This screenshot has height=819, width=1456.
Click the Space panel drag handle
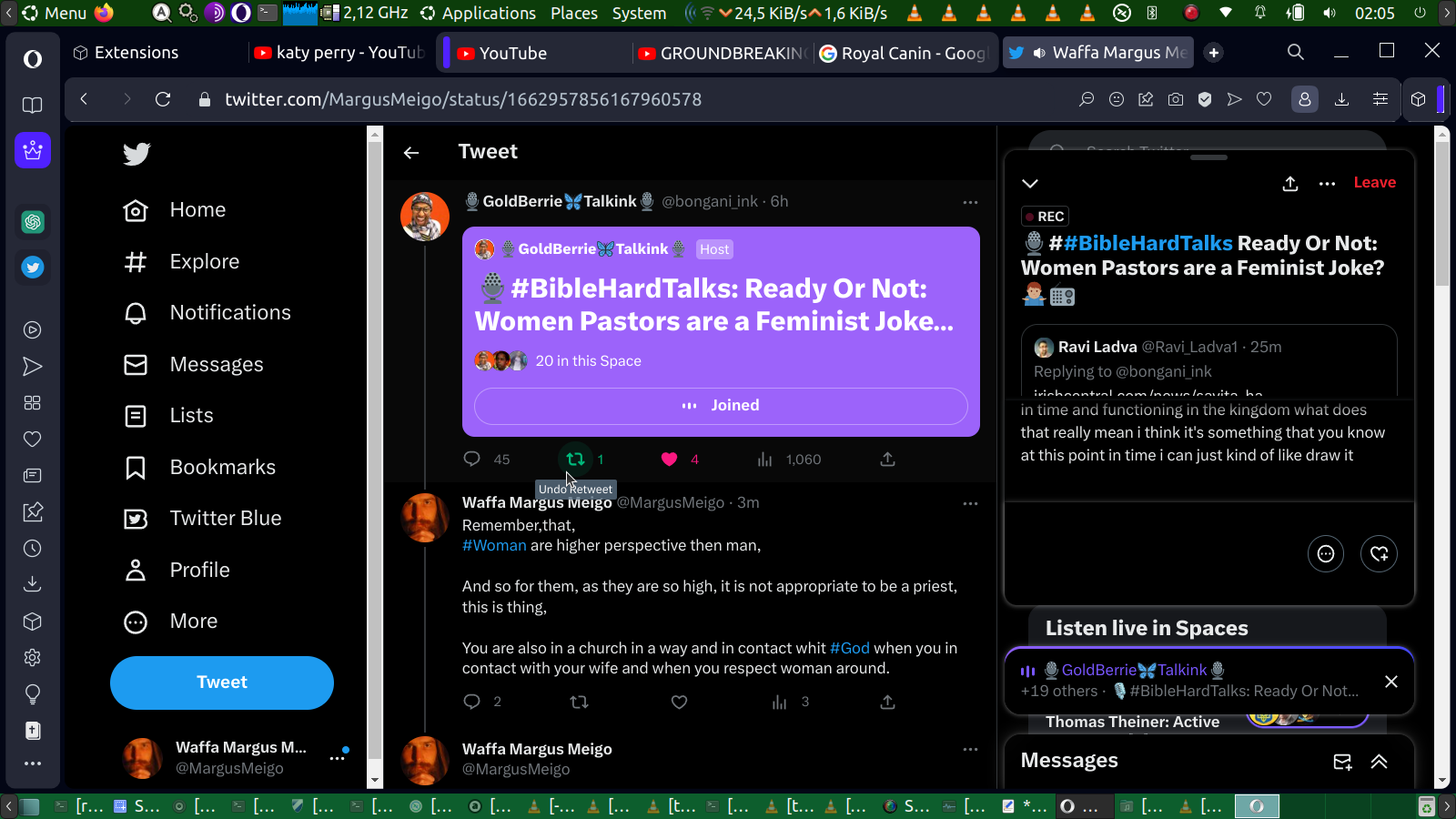coord(1208,157)
